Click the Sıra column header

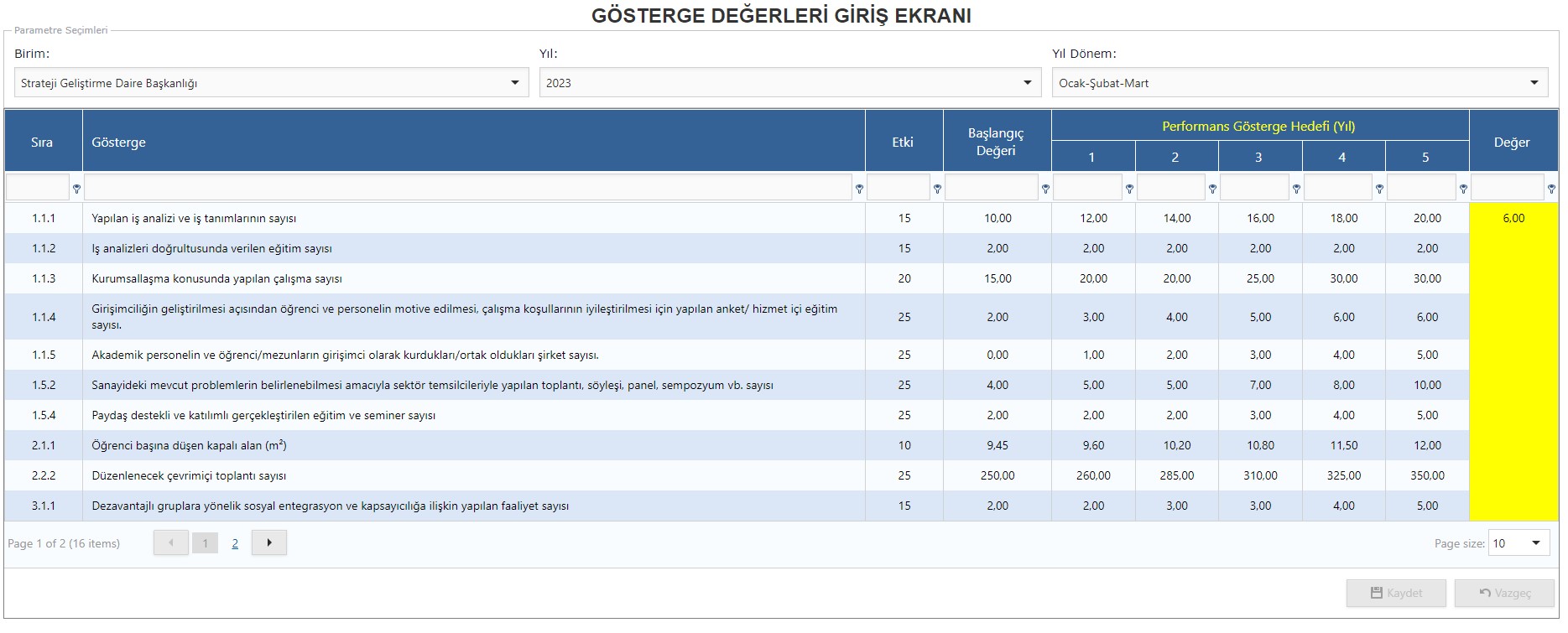click(44, 142)
